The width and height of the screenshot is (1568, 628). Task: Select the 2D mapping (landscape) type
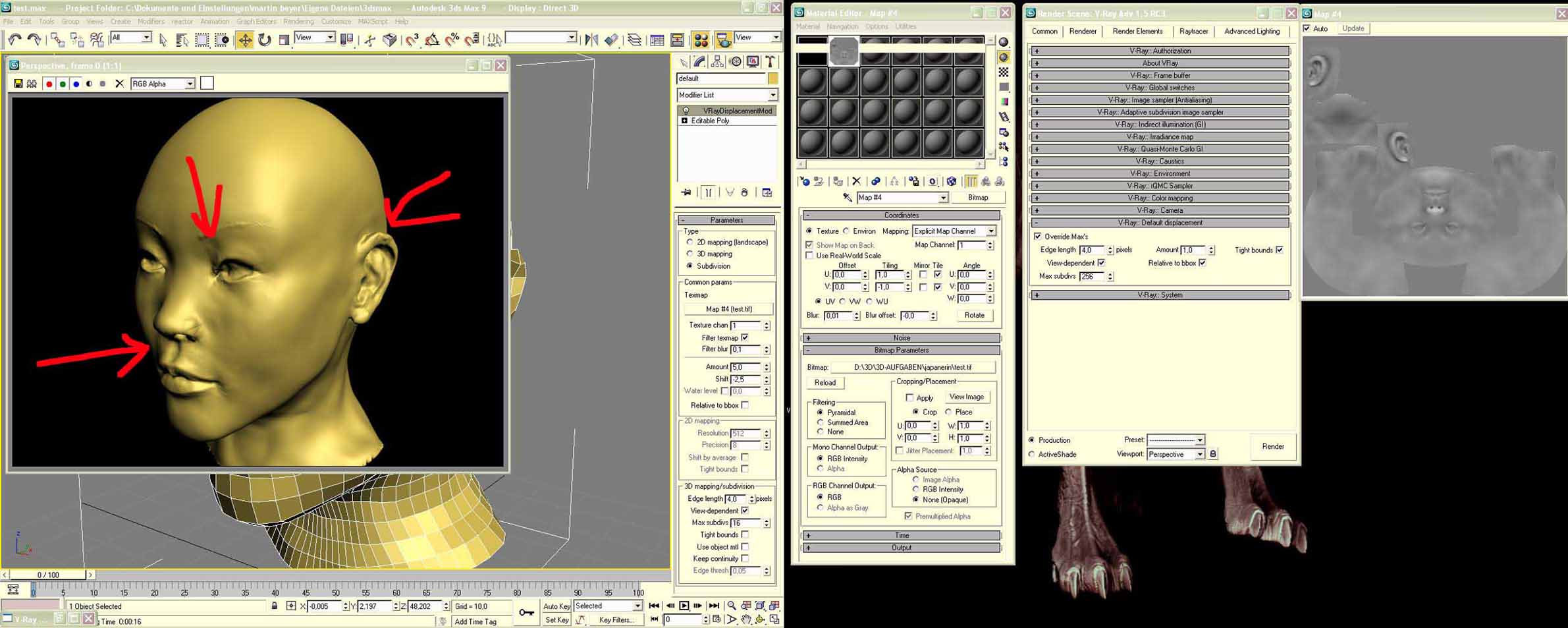[689, 243]
